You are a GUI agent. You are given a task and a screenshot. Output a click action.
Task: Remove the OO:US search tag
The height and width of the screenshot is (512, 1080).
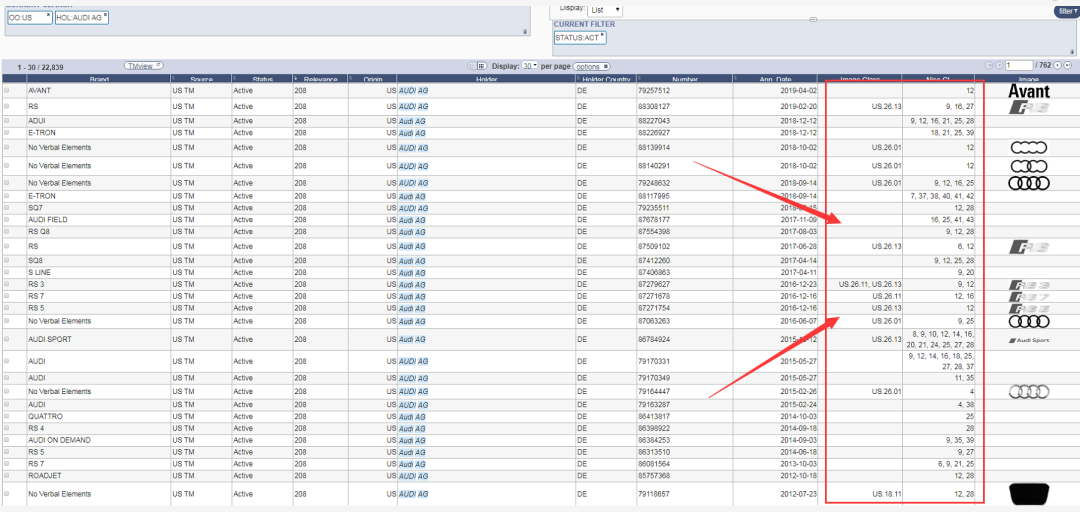click(48, 14)
